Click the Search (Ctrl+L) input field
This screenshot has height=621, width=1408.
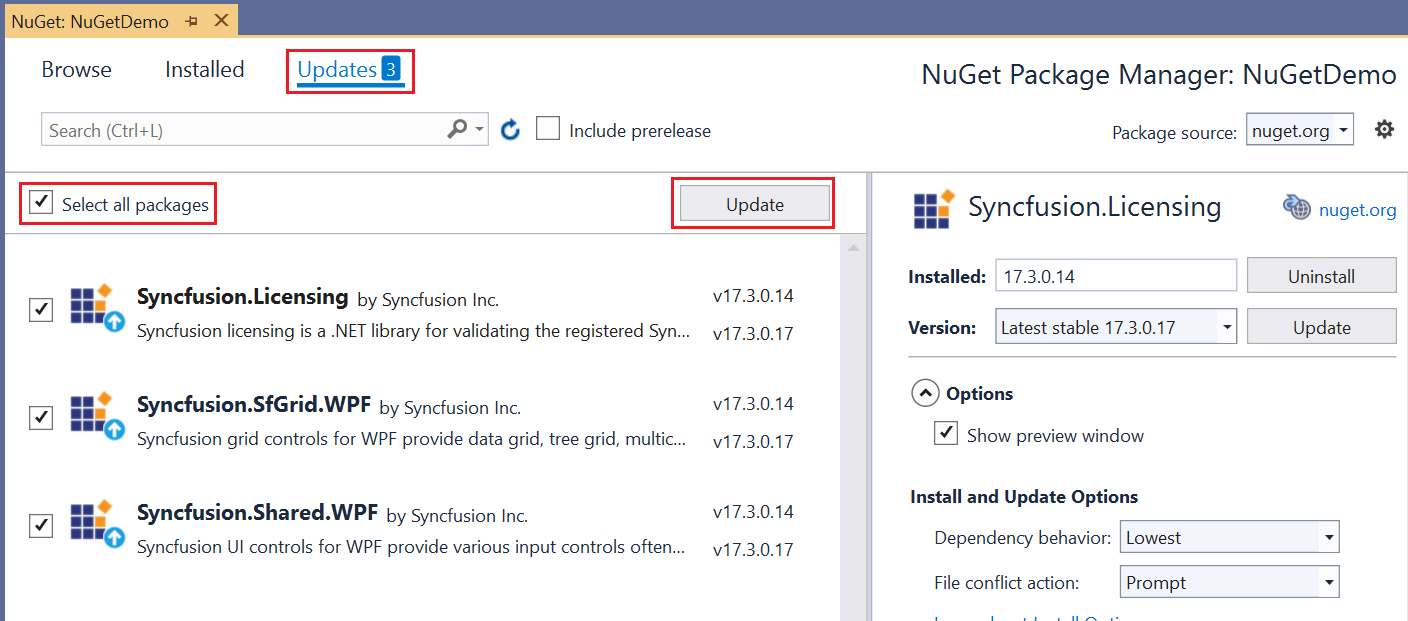coord(240,130)
